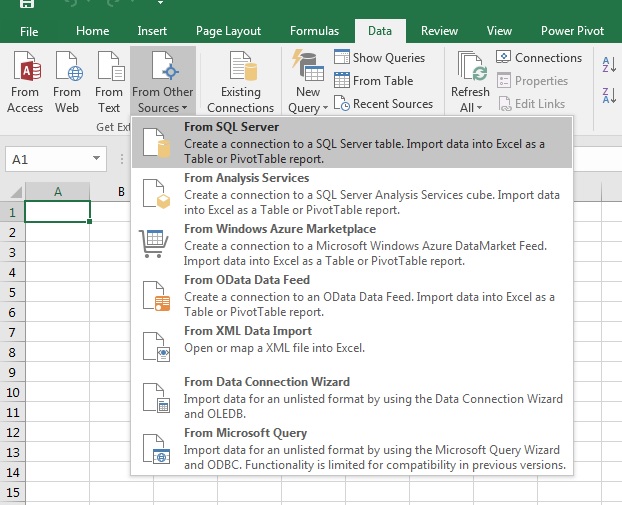Viewport: 622px width, 505px height.
Task: Select column B header
Action: pos(121,192)
